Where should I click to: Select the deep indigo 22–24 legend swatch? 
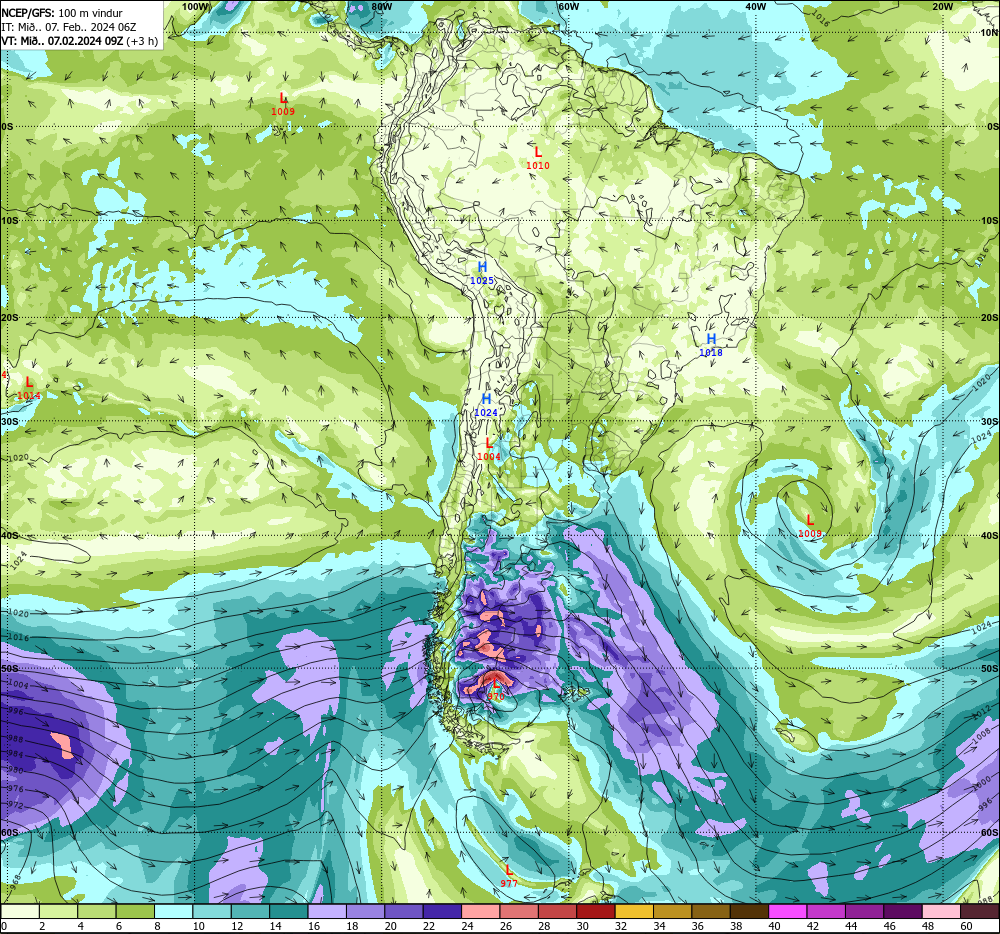442,912
